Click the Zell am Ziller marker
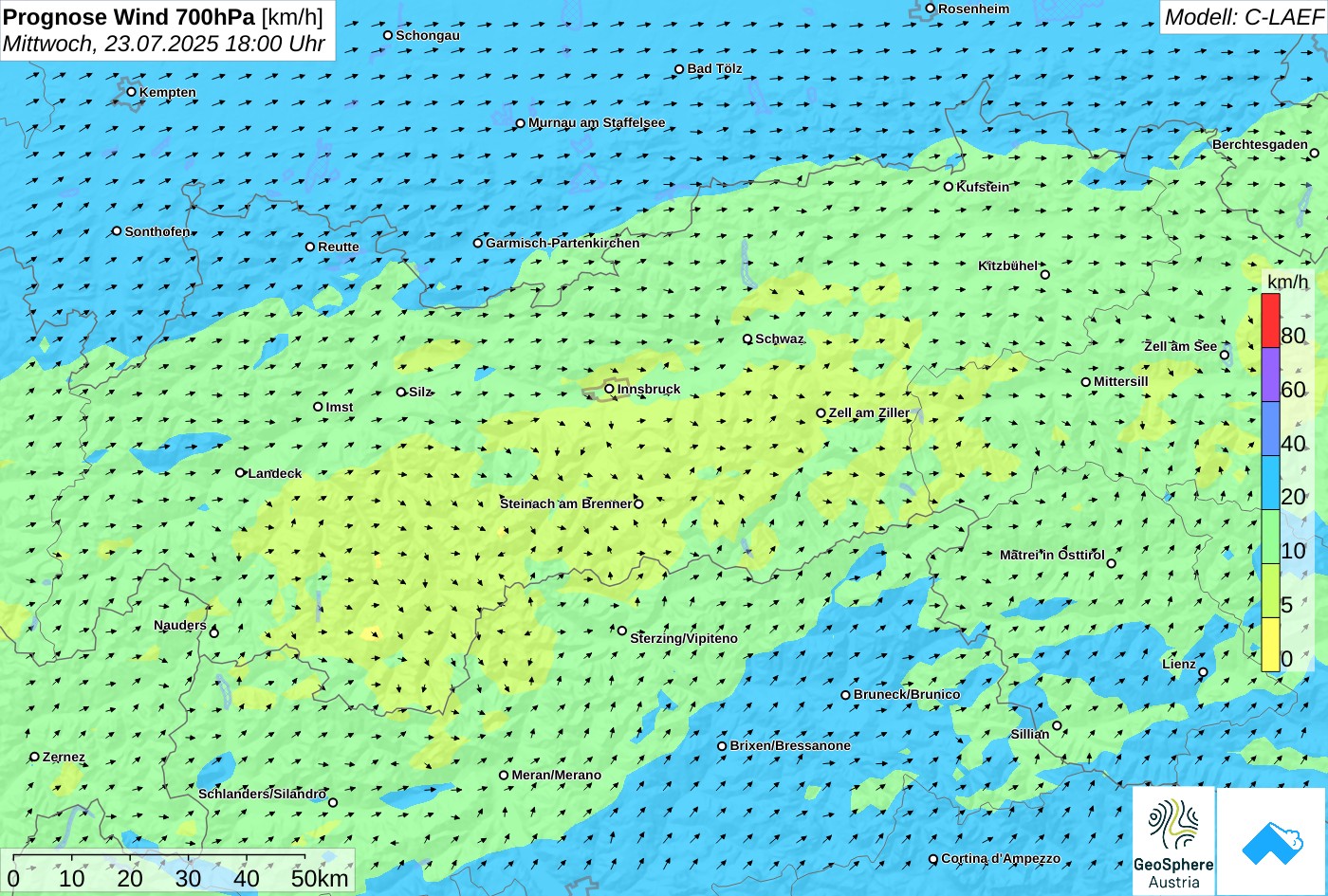 point(821,413)
